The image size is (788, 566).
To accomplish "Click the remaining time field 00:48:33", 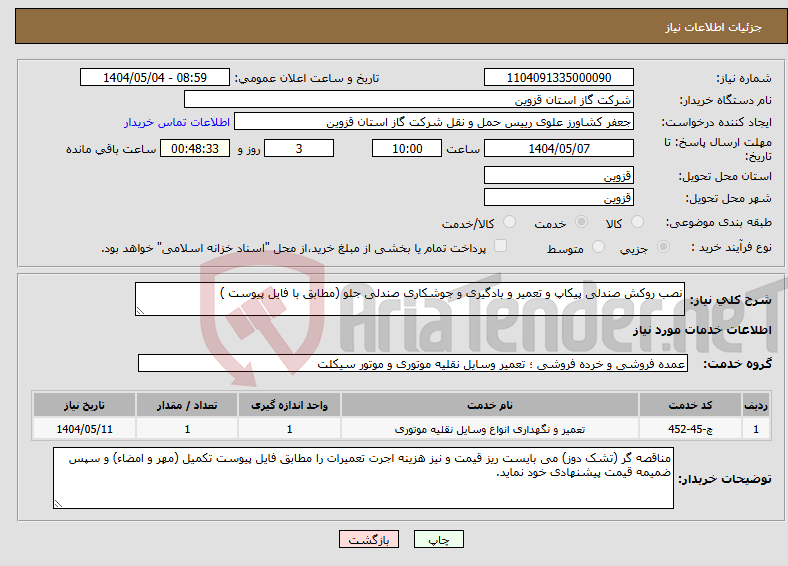I will click(x=195, y=148).
